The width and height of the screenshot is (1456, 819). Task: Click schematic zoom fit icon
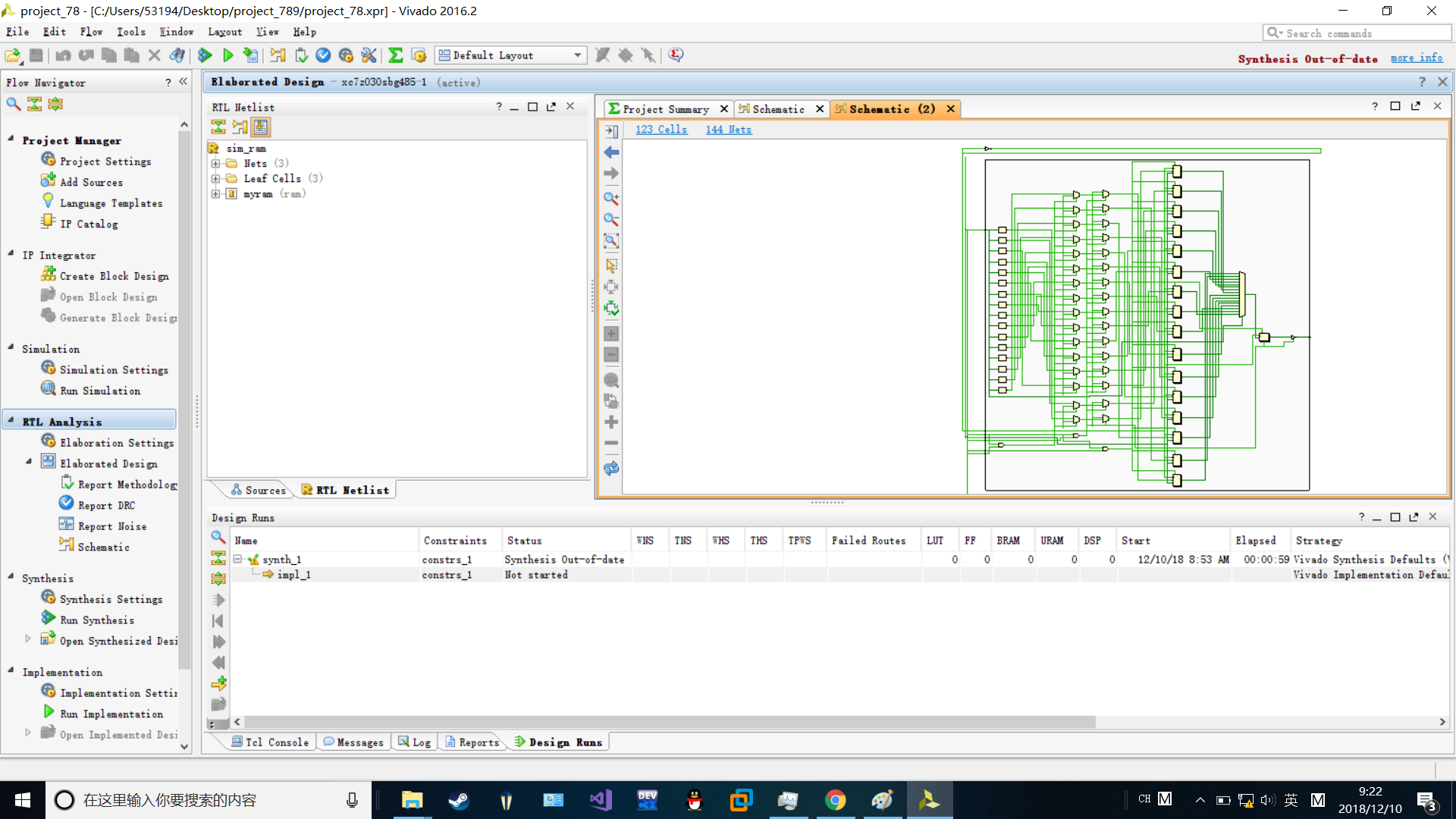click(x=611, y=241)
